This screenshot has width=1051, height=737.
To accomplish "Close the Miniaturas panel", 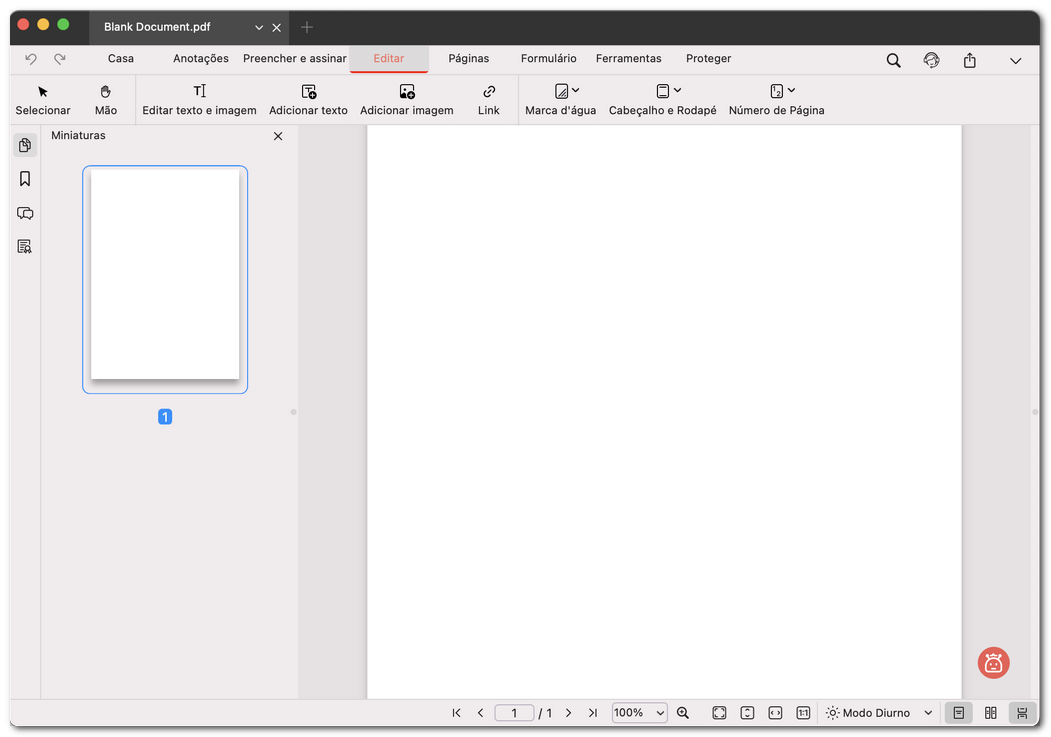I will tap(278, 135).
